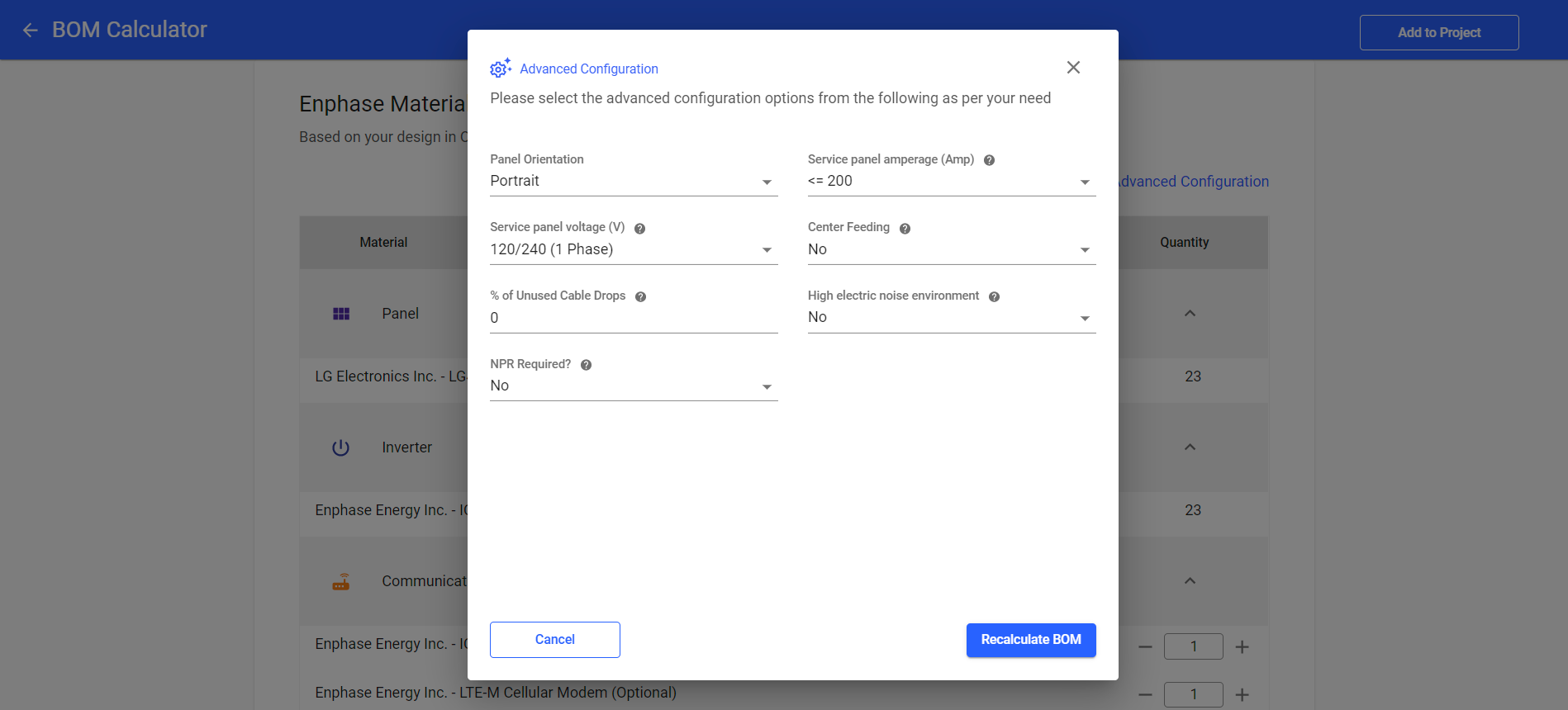This screenshot has height=710, width=1568.
Task: Click help icon next to Center Feeding
Action: 905,229
